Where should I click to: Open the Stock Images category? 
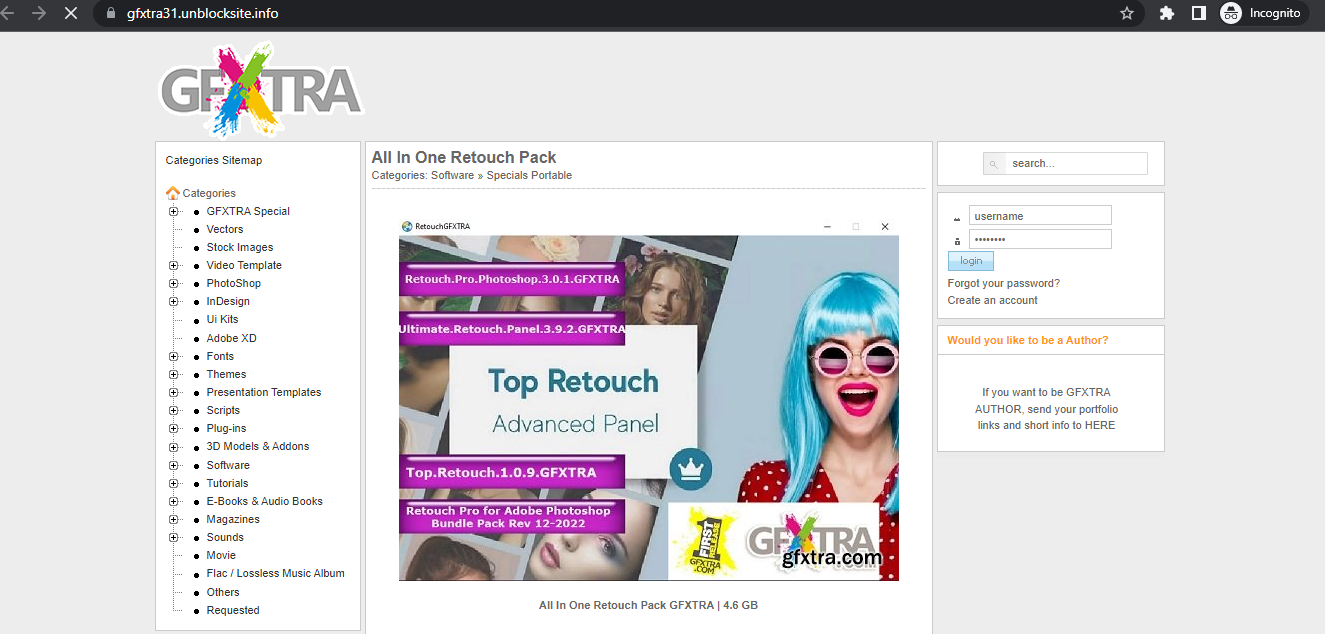click(x=240, y=248)
